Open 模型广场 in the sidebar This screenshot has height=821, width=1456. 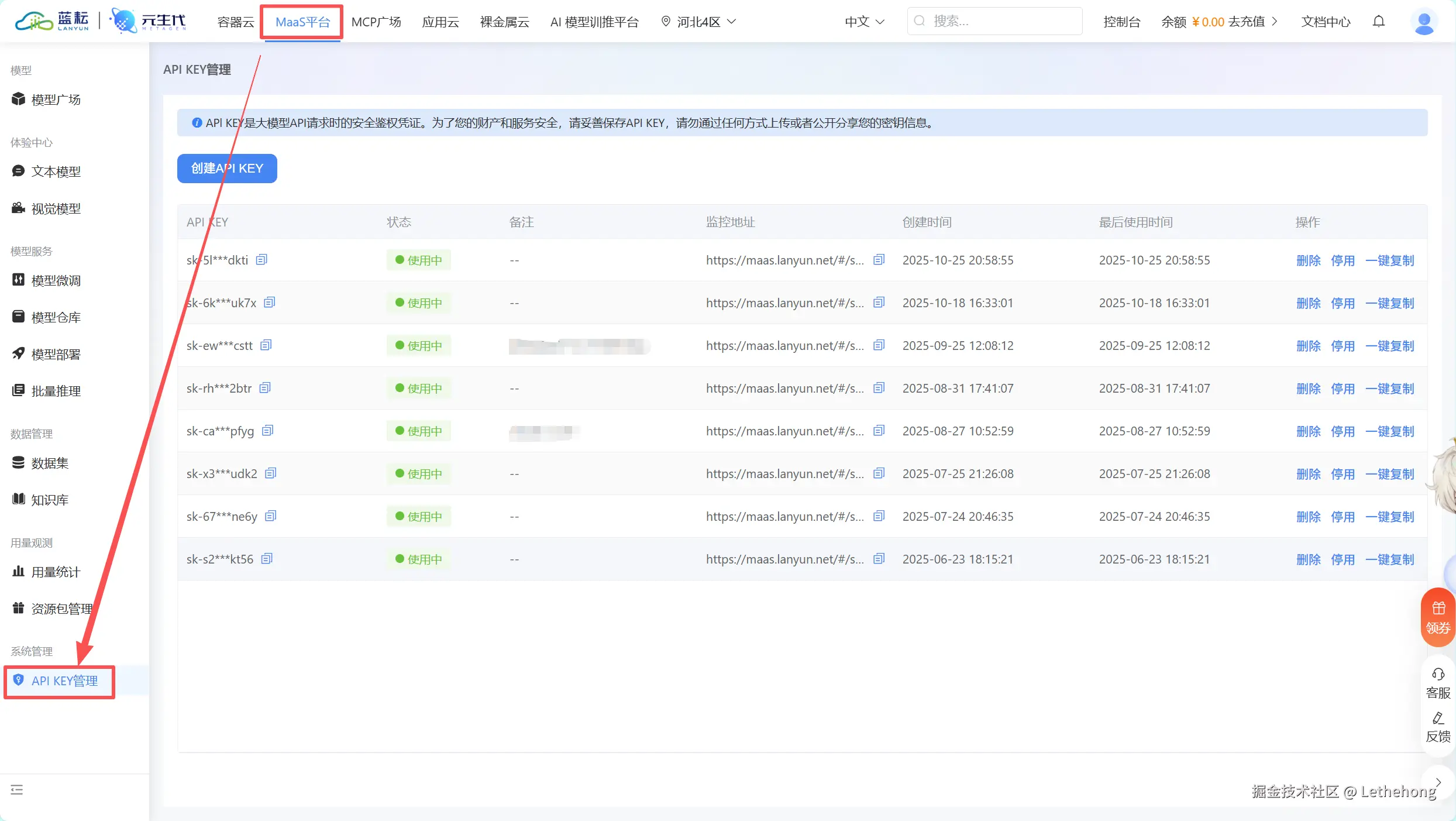point(56,99)
